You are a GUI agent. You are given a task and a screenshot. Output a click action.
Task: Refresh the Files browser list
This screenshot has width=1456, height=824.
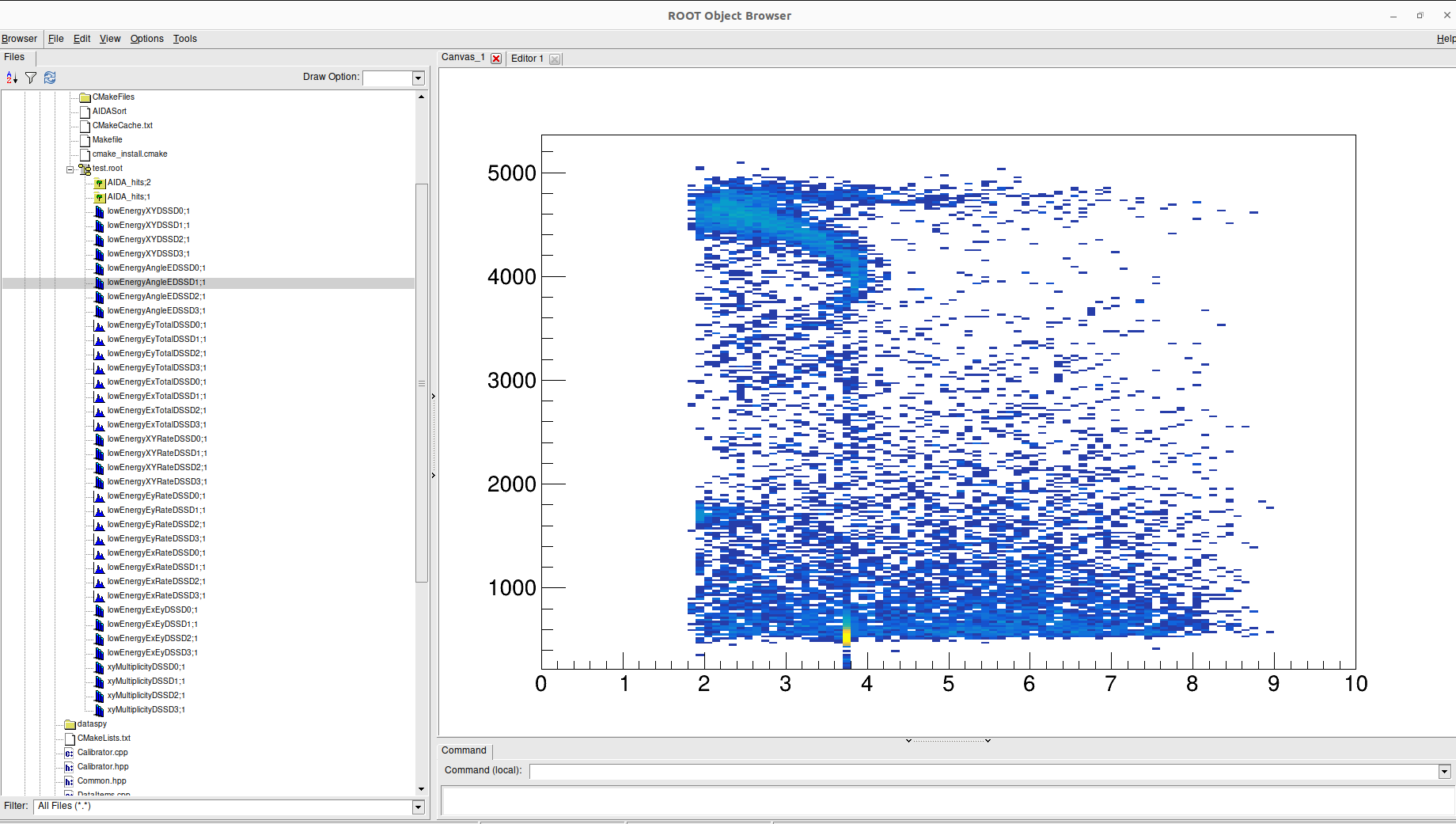(49, 78)
